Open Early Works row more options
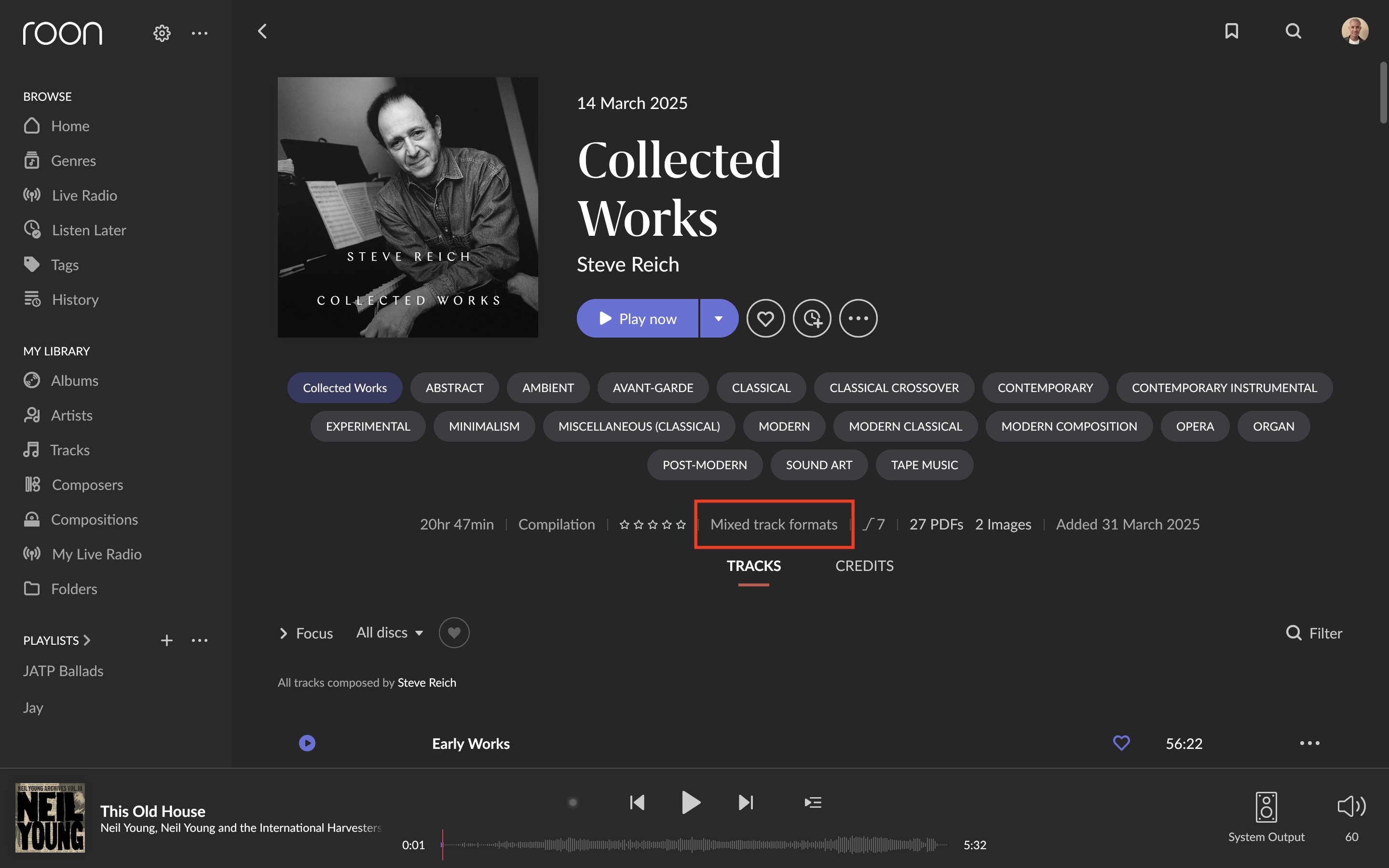1389x868 pixels. (x=1309, y=744)
